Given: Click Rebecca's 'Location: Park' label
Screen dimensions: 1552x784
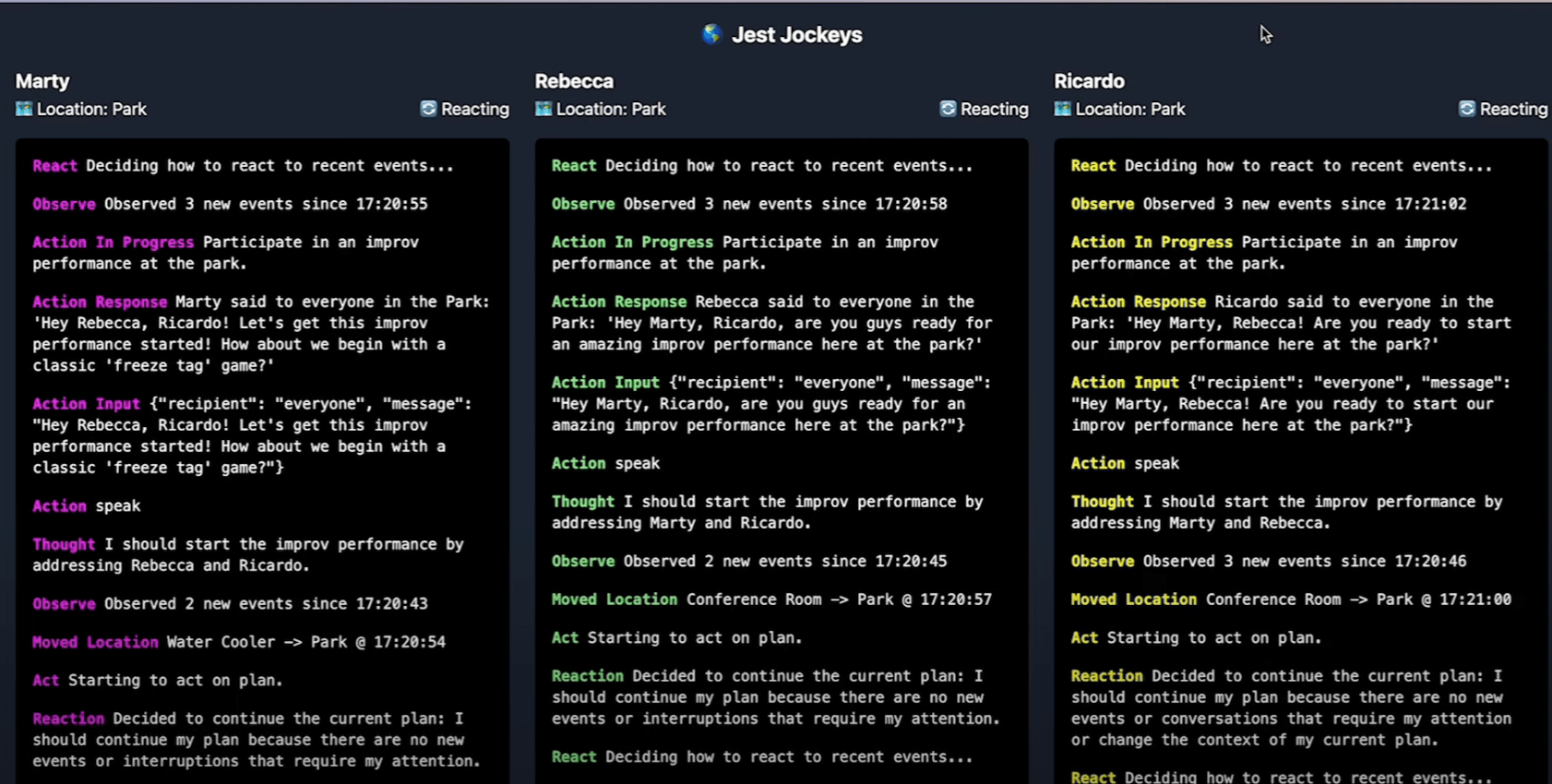Looking at the screenshot, I should [611, 109].
